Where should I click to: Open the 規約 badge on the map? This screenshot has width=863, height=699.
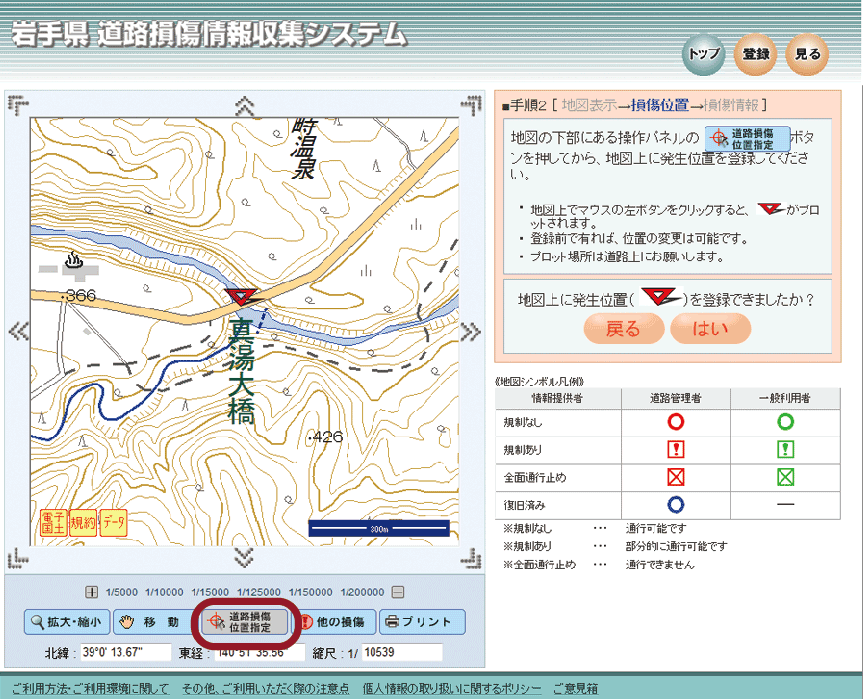point(83,522)
